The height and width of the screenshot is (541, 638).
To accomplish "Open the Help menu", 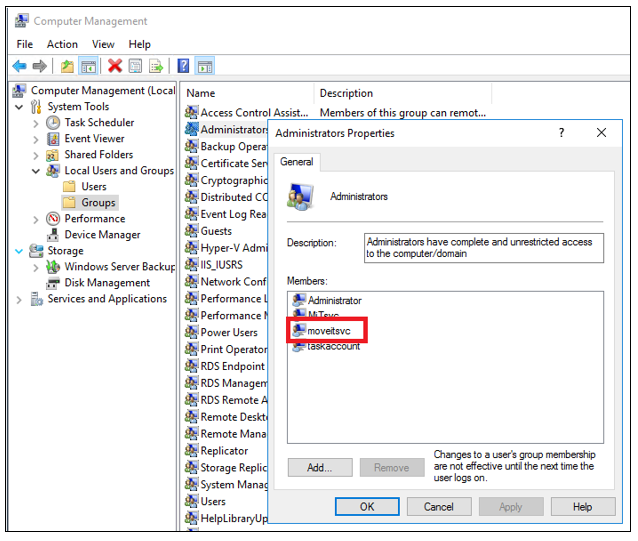I will [x=140, y=44].
